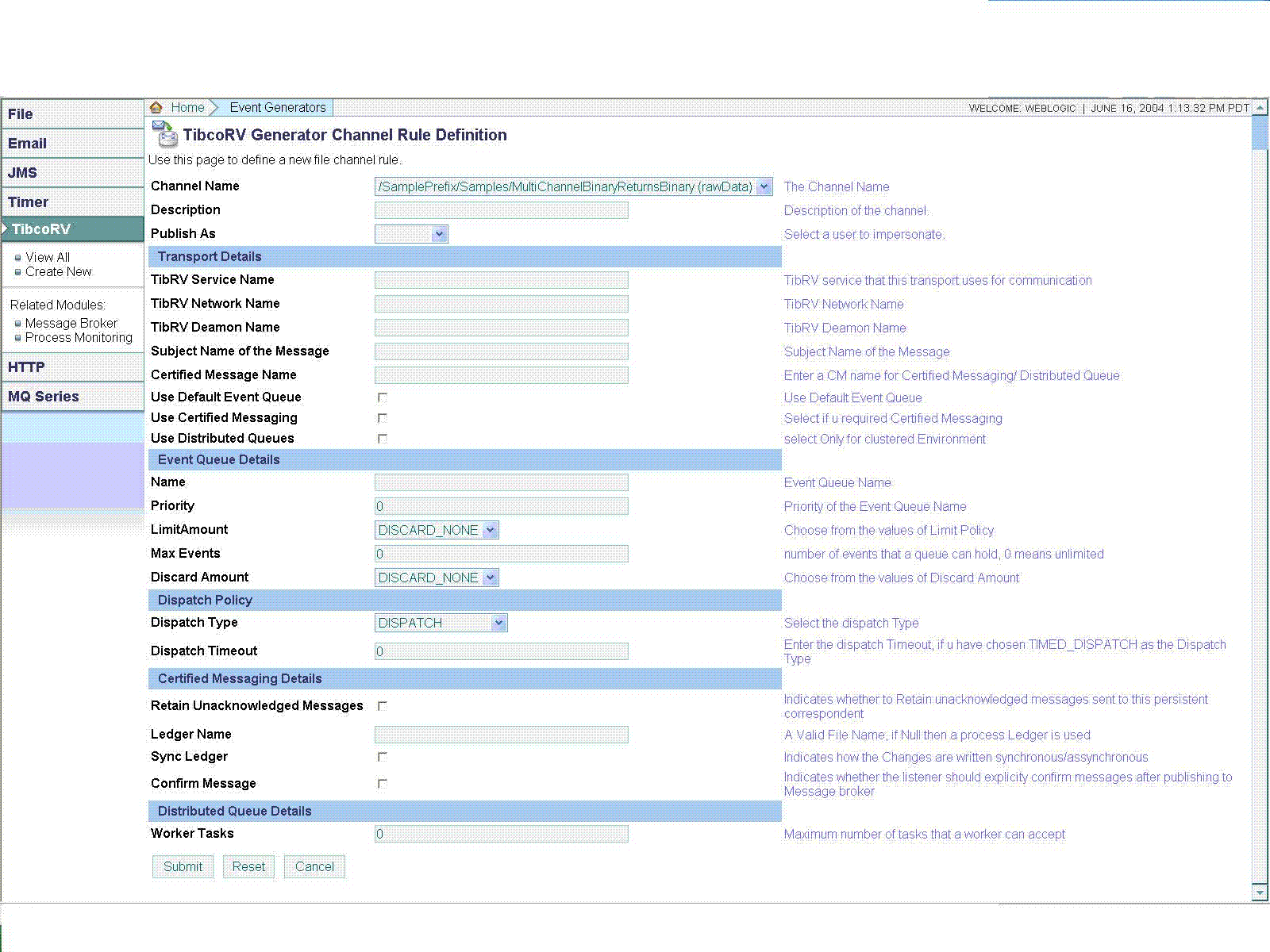Enable the Confirm Message checkbox
The width and height of the screenshot is (1270, 952).
[383, 784]
